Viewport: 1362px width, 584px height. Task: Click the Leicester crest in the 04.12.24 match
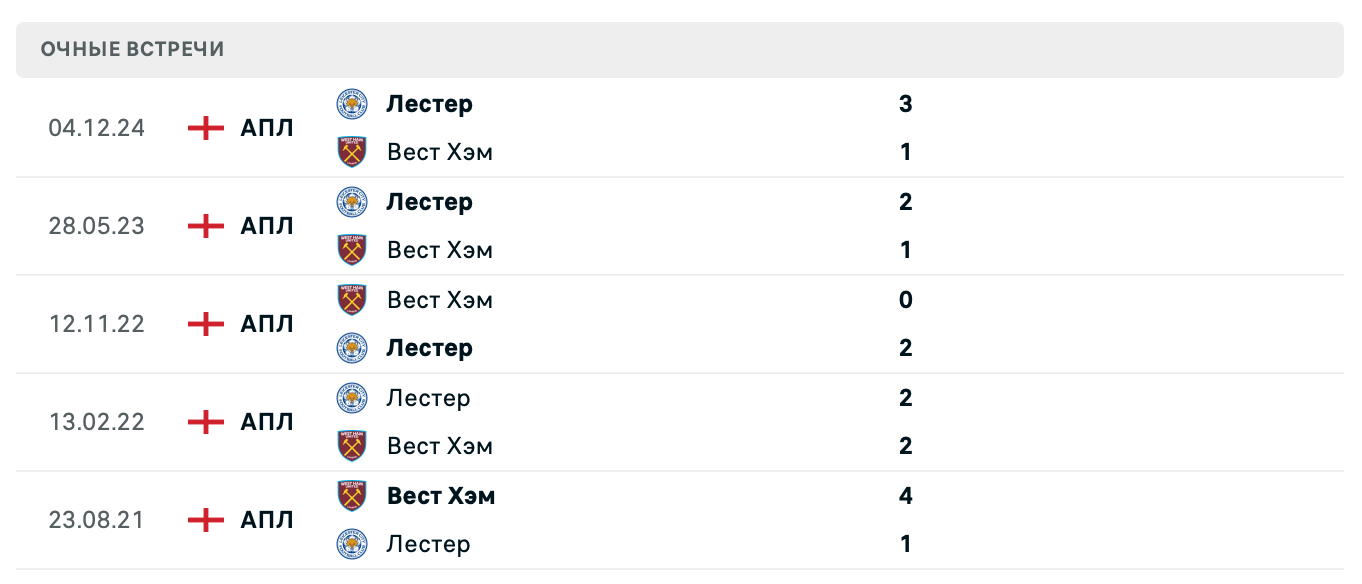352,104
